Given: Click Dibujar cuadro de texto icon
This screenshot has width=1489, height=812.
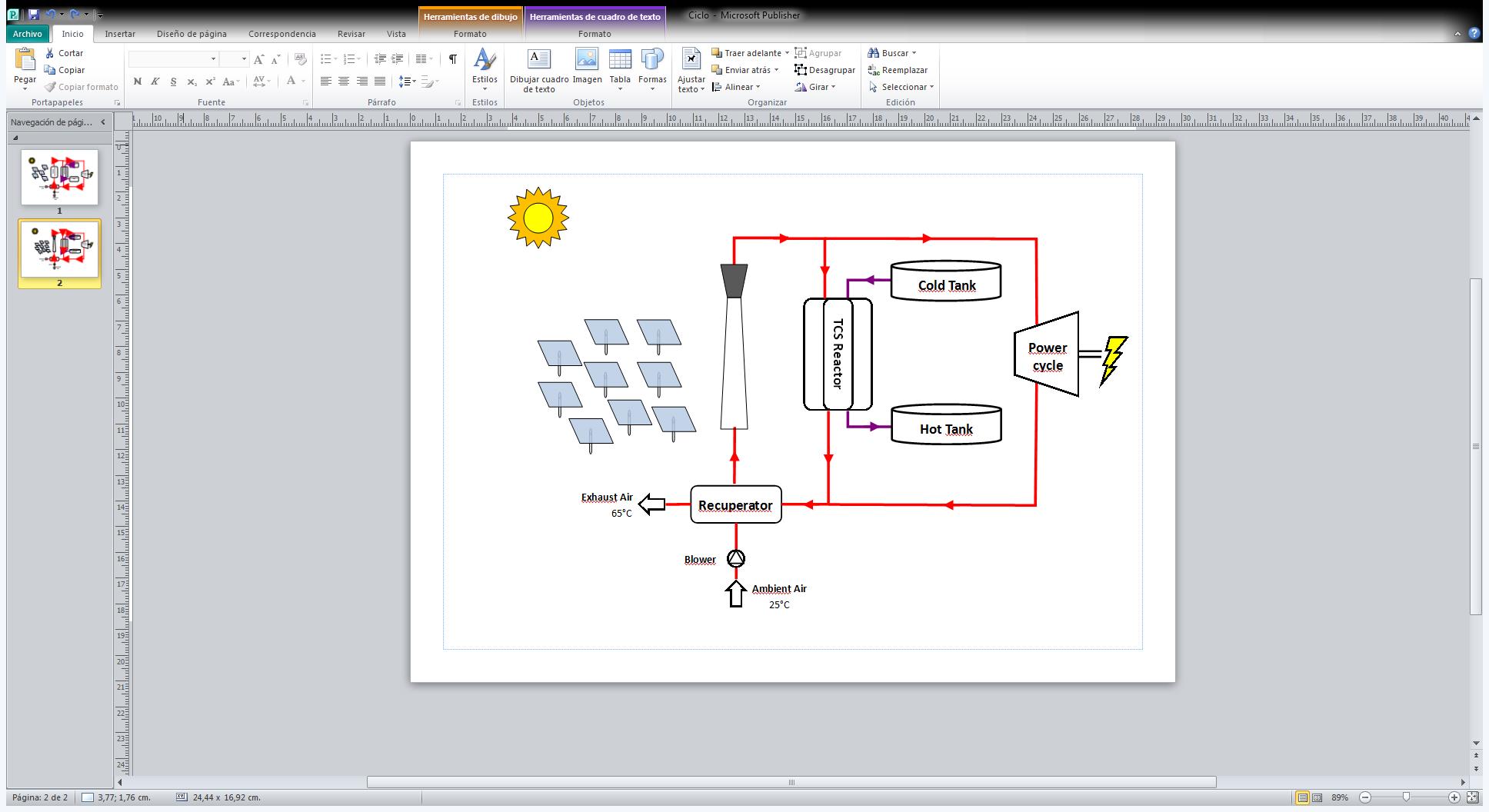Looking at the screenshot, I should pyautogui.click(x=539, y=60).
